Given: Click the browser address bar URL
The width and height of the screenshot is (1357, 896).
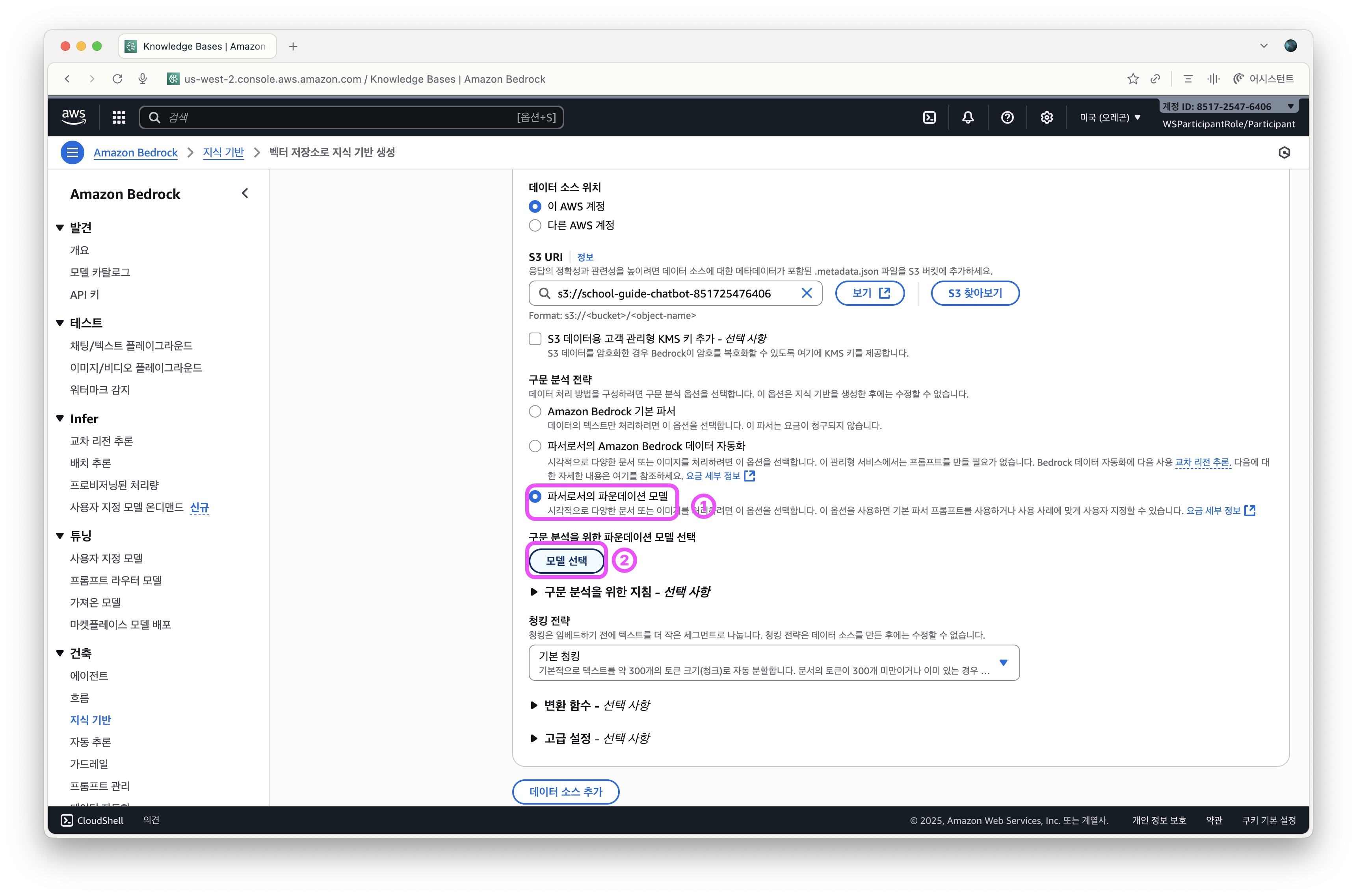Looking at the screenshot, I should (364, 79).
